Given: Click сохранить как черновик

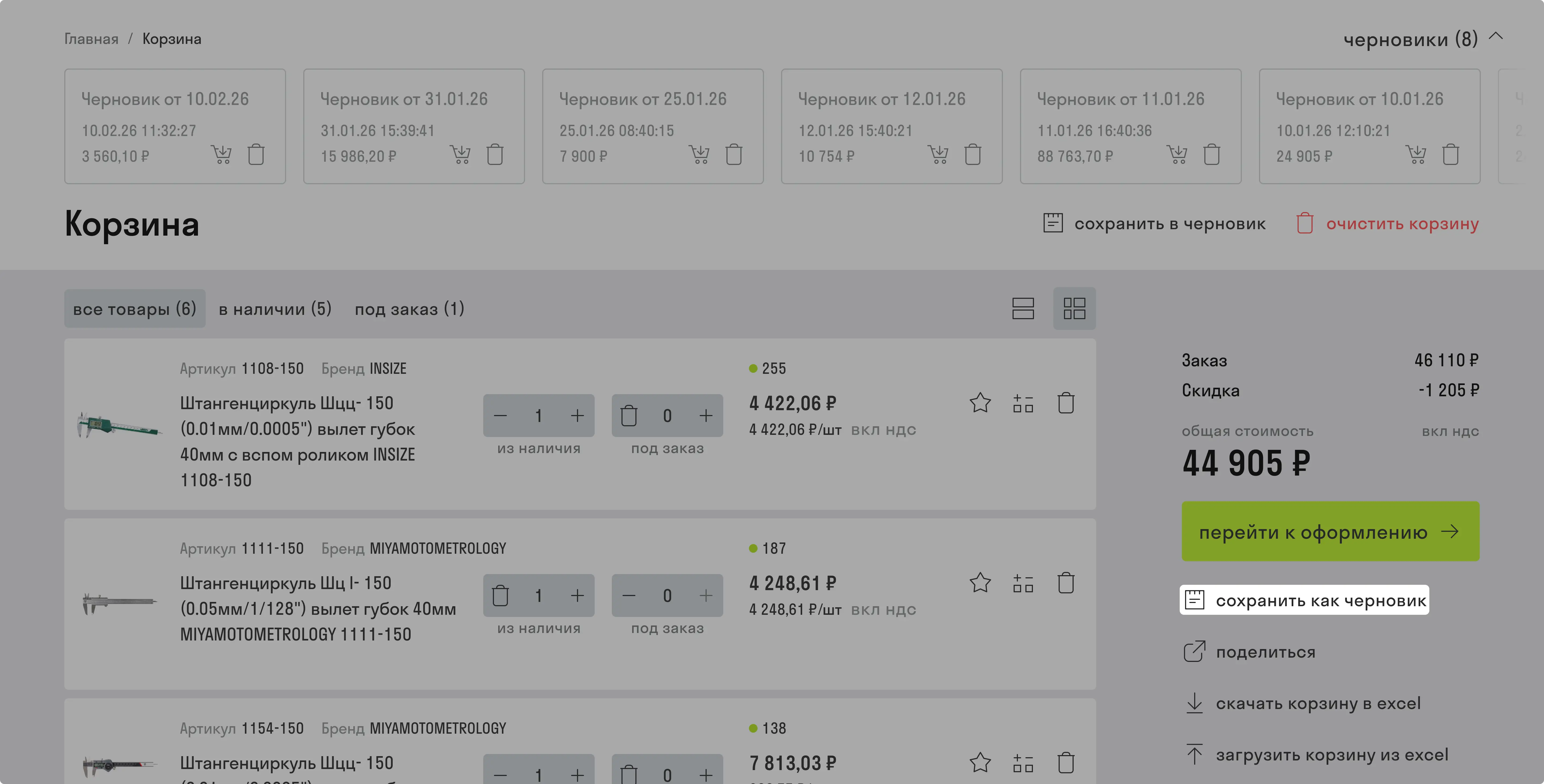Looking at the screenshot, I should point(1304,600).
